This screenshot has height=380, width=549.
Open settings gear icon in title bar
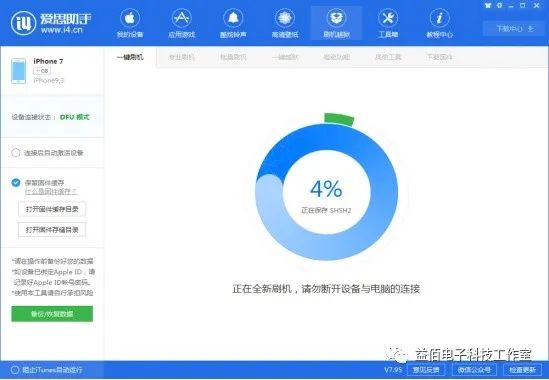[500, 5]
